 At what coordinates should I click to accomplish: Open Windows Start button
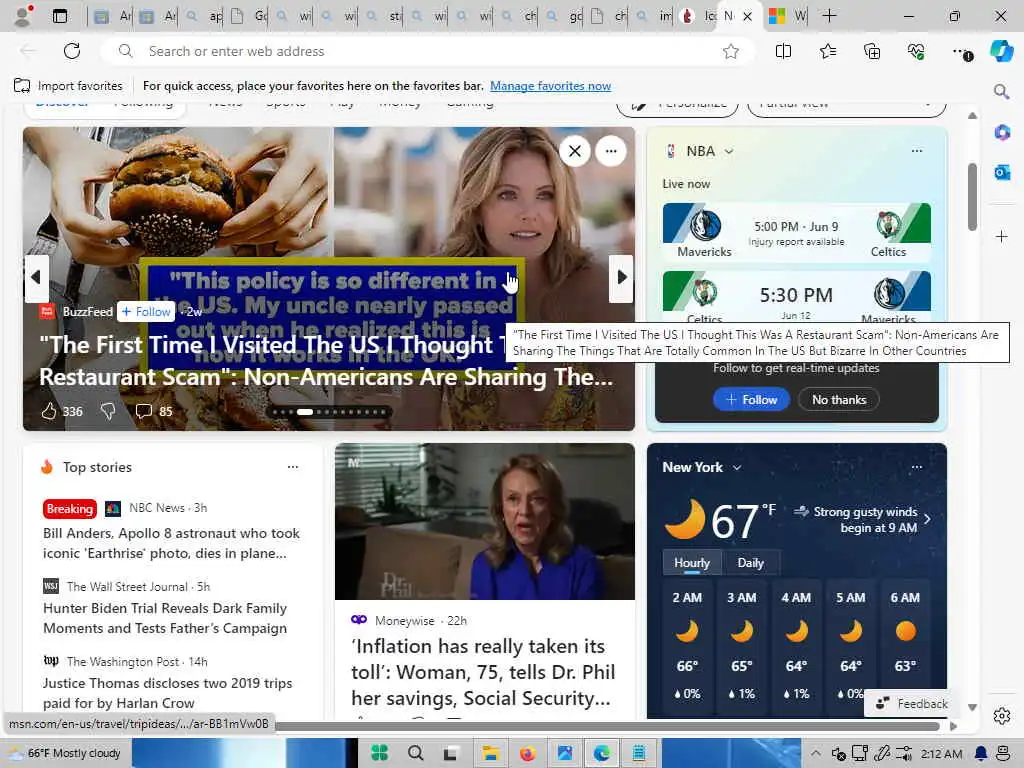(x=379, y=753)
